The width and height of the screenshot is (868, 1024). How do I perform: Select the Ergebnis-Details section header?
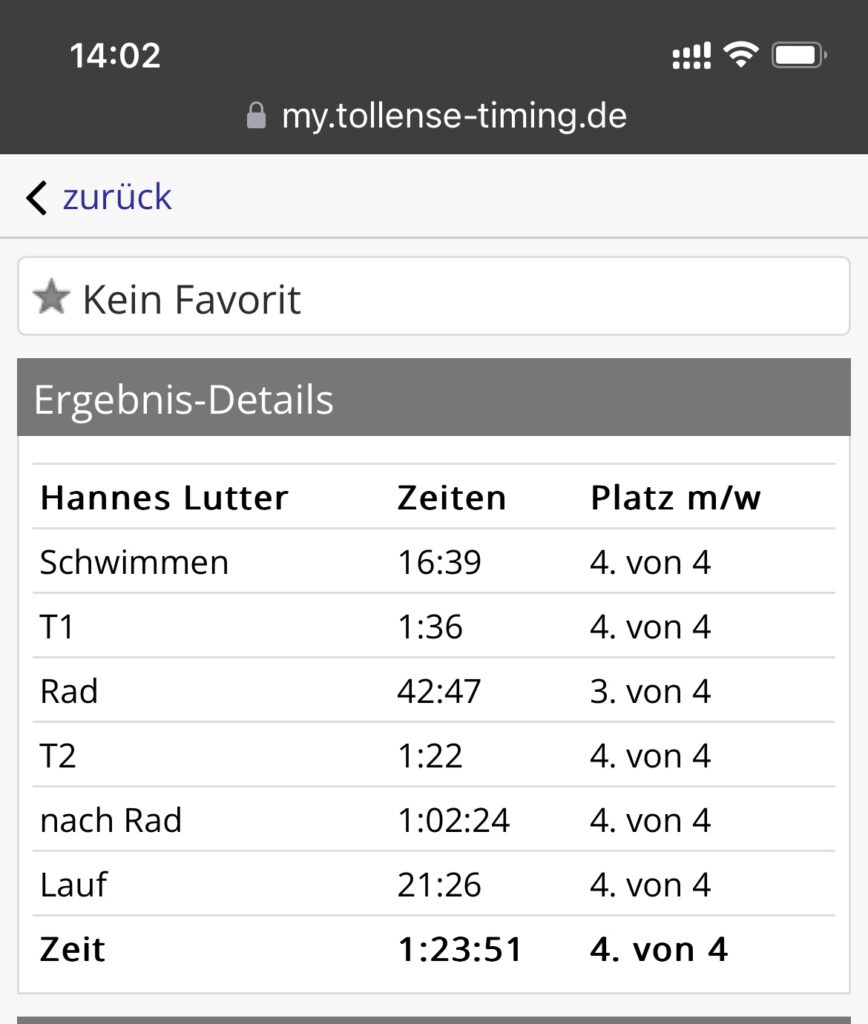point(434,397)
